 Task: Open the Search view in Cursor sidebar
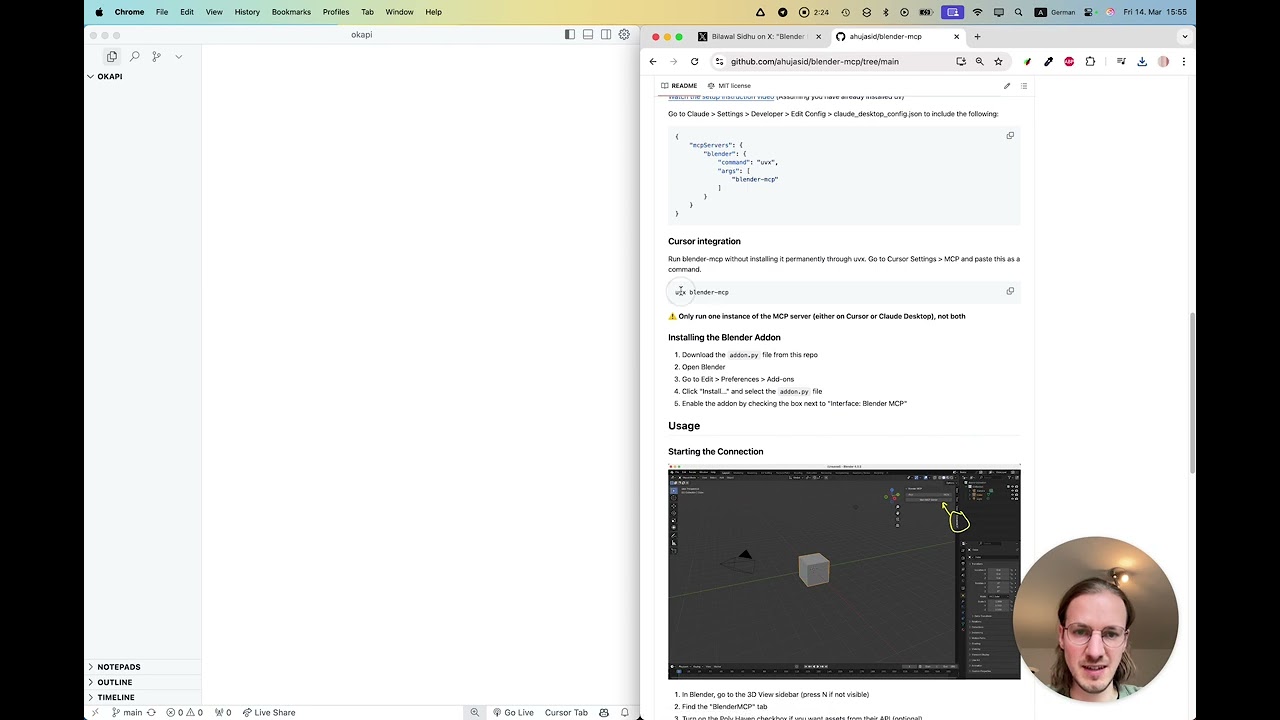tap(134, 56)
